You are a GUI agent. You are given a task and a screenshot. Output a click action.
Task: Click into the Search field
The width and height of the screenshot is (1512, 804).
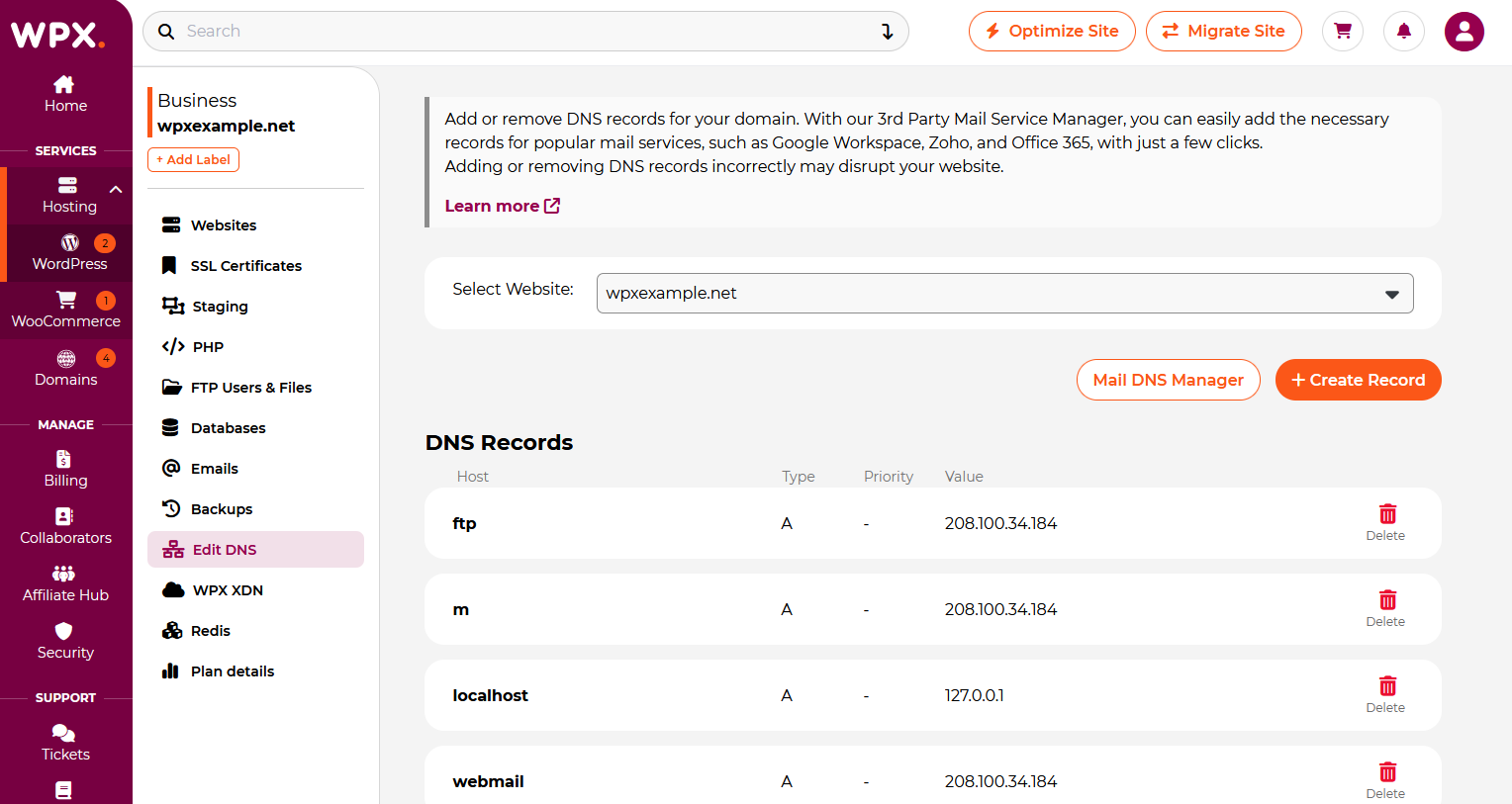pos(524,32)
